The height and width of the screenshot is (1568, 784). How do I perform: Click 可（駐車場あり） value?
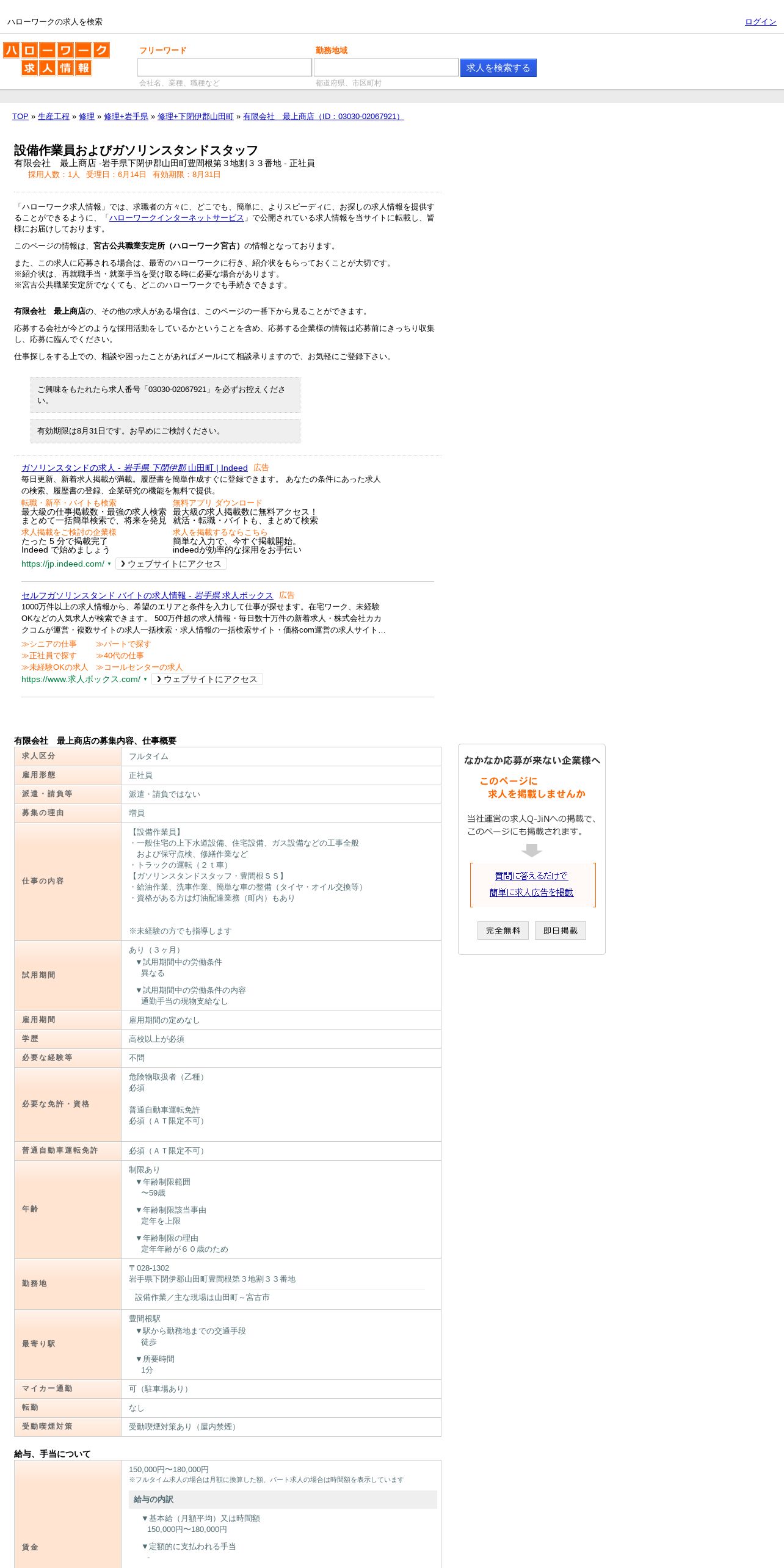click(160, 1389)
